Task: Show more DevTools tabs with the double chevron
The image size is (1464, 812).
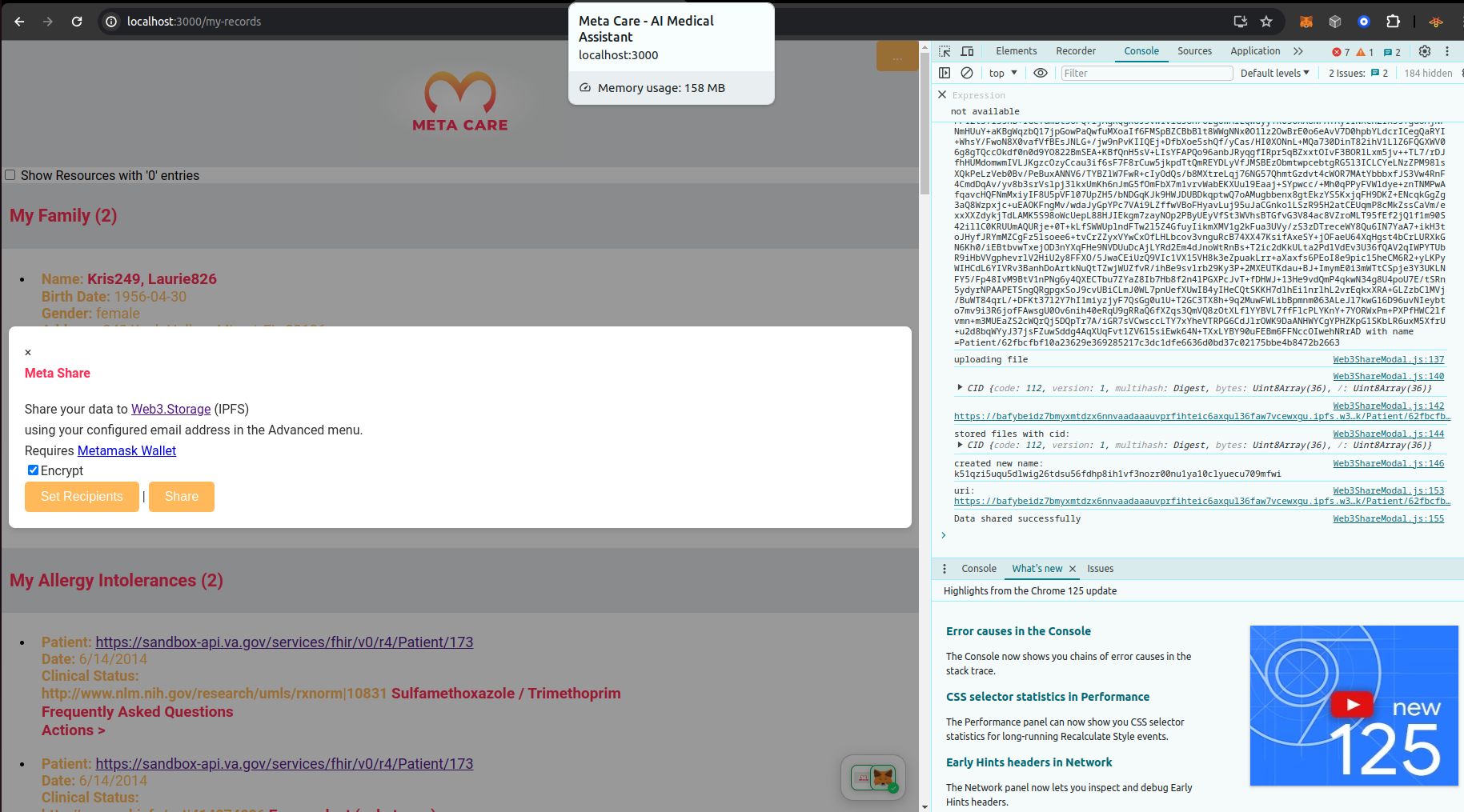Action: coord(1298,51)
